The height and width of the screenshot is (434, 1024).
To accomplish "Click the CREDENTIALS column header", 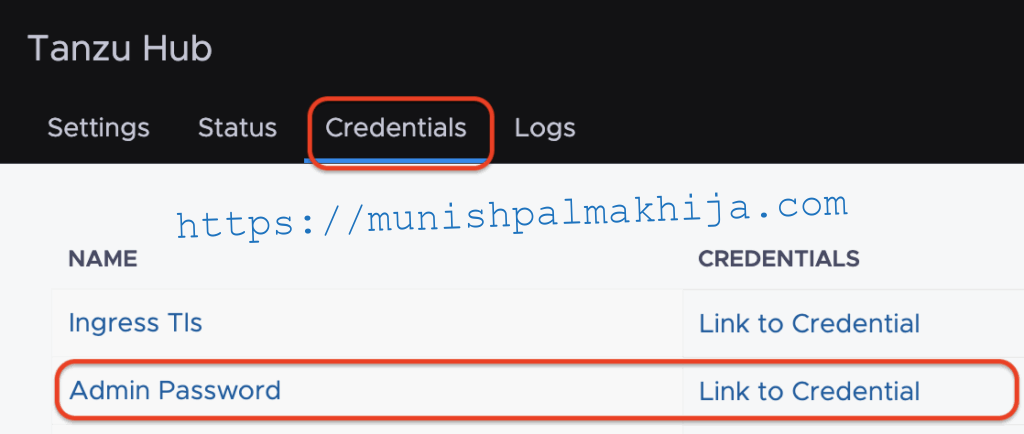I will pyautogui.click(x=778, y=259).
